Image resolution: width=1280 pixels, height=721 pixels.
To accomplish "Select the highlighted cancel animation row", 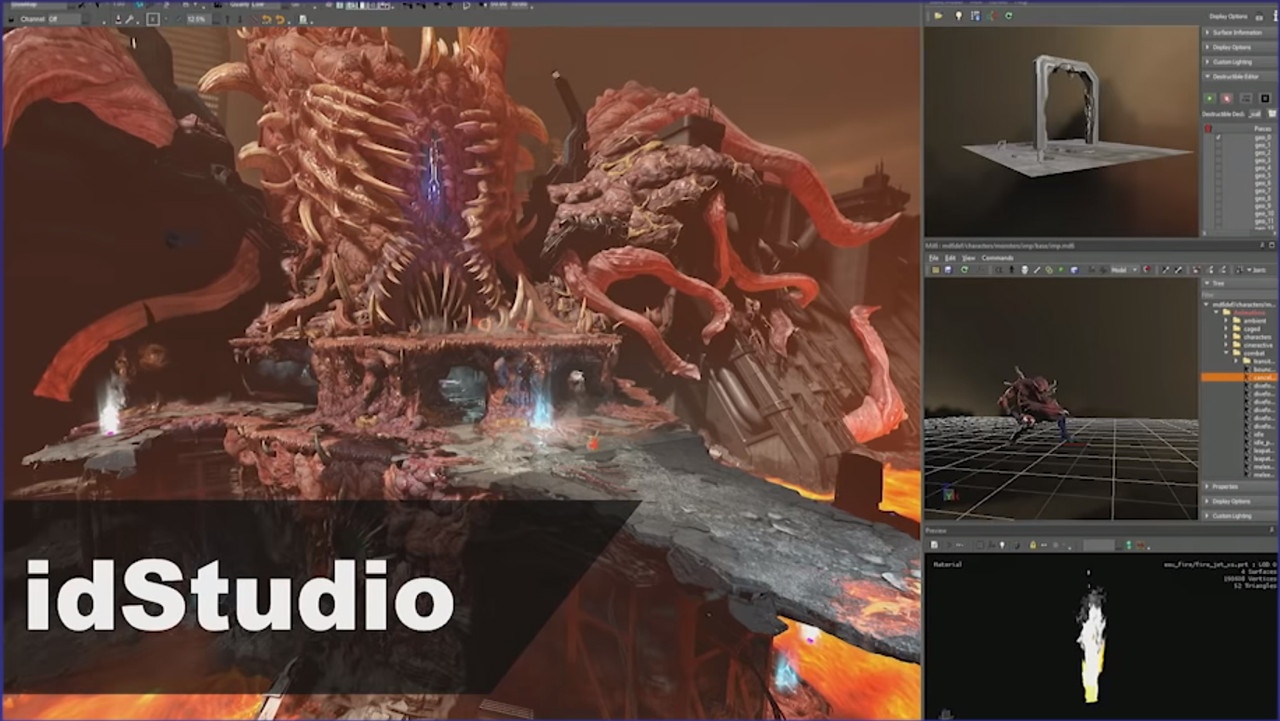I will click(1239, 377).
